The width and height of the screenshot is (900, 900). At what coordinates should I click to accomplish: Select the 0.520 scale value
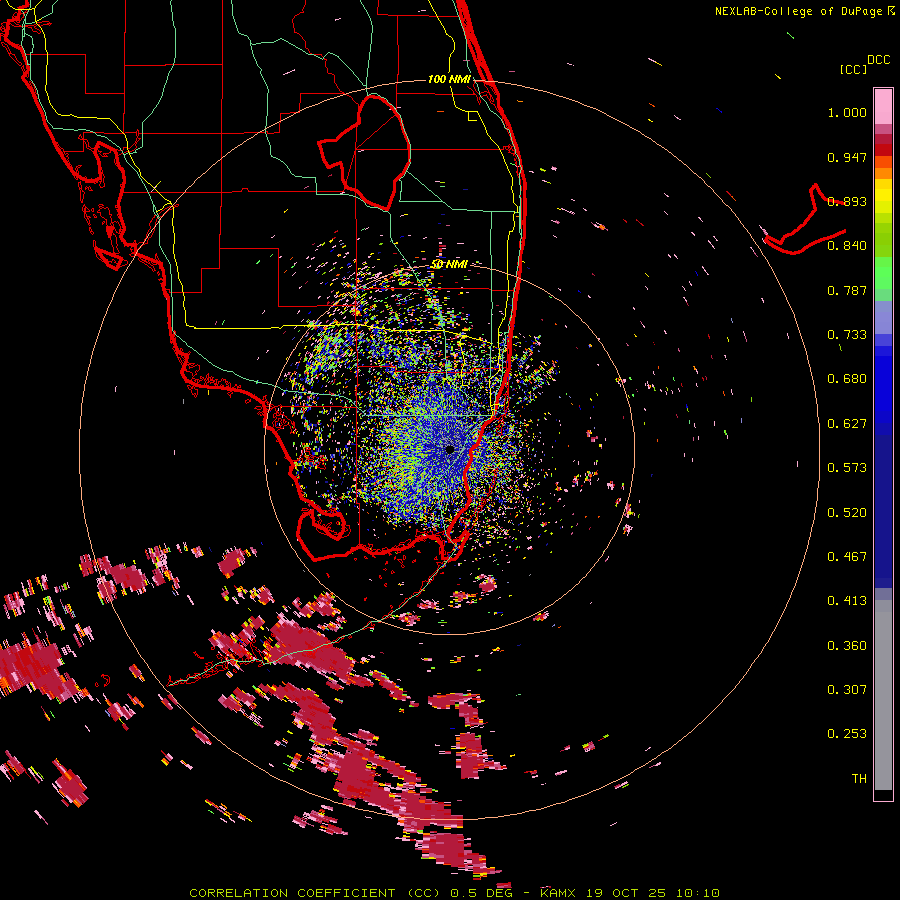coord(847,513)
